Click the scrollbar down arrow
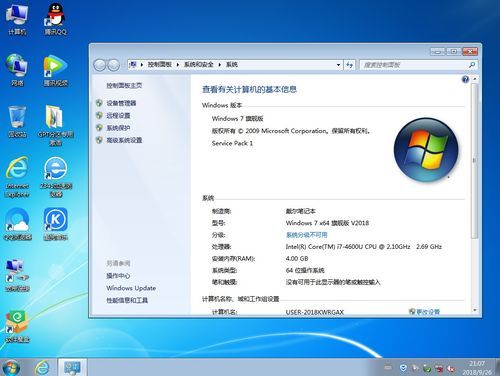This screenshot has height=376, width=500. click(475, 310)
